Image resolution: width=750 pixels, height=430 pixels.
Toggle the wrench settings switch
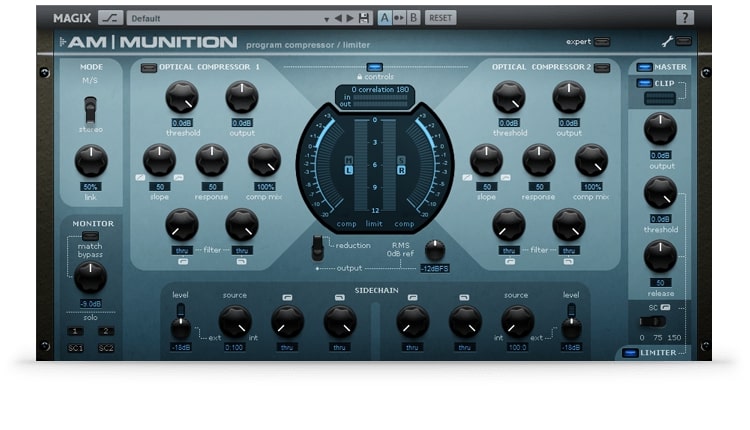click(x=684, y=41)
